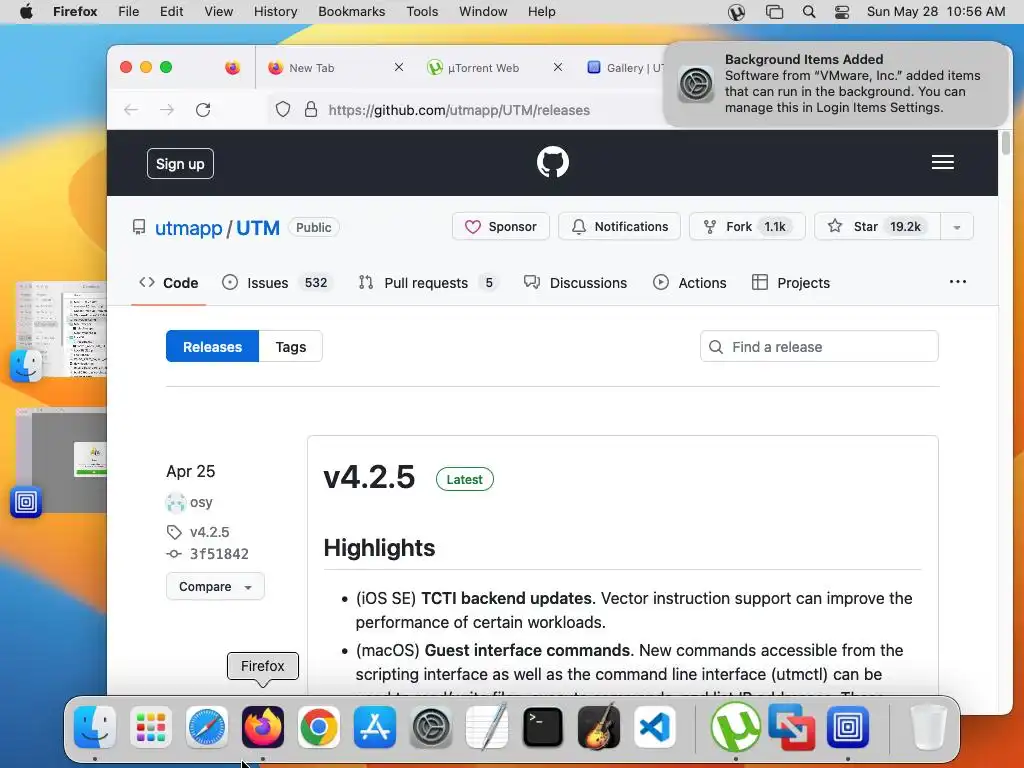This screenshot has height=768, width=1024.
Task: Click the padlock site security icon
Action: point(311,110)
